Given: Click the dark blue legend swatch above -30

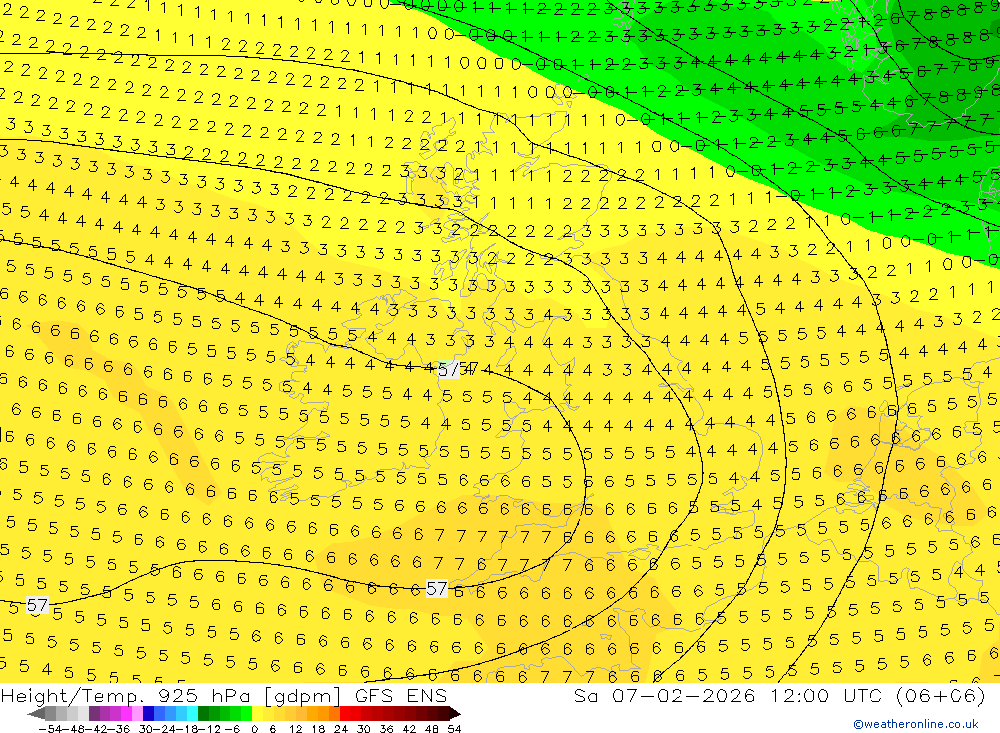Looking at the screenshot, I should tap(148, 713).
